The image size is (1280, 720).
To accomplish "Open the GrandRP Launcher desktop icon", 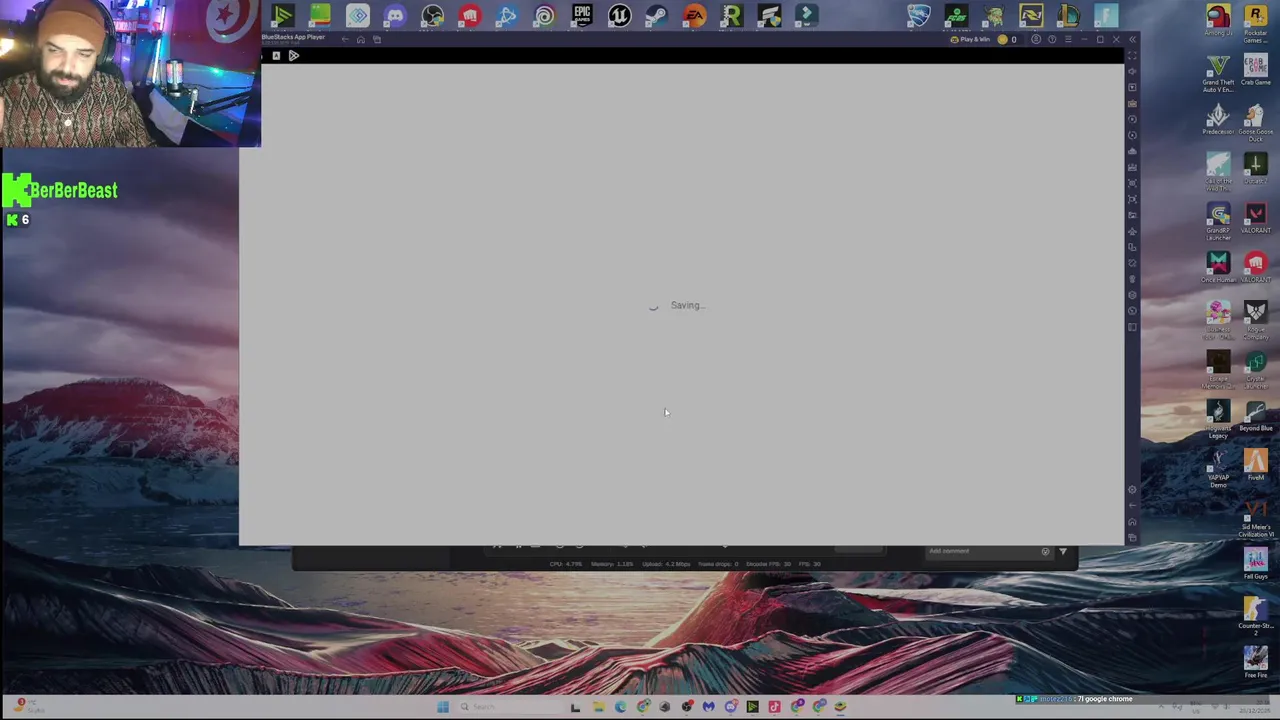I will (1218, 221).
